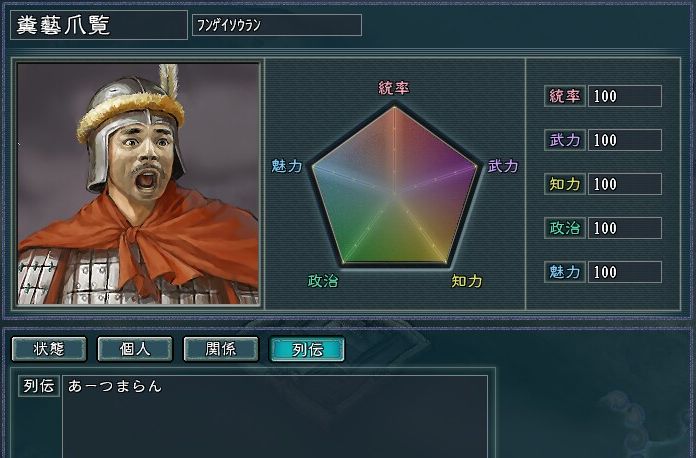Click the 魅力 label button in stats list
Image resolution: width=696 pixels, height=458 pixels.
pyautogui.click(x=565, y=272)
